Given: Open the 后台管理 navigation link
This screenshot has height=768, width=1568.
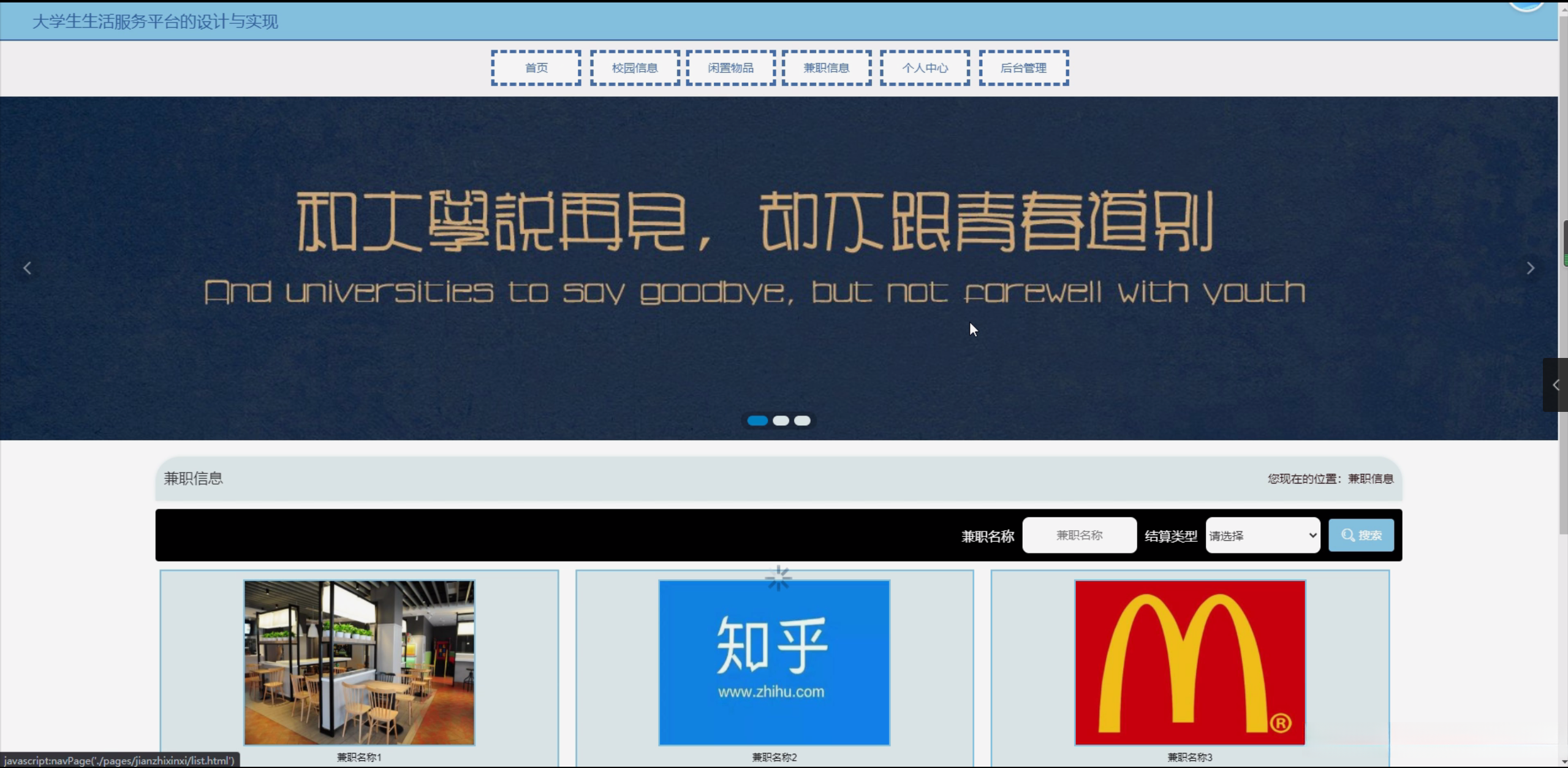Looking at the screenshot, I should (1023, 68).
